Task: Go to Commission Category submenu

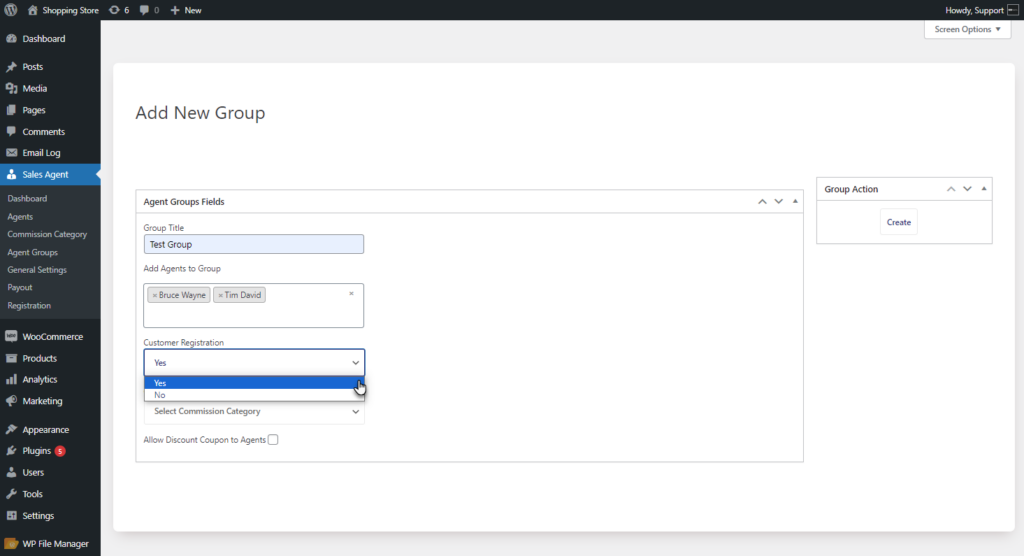Action: pyautogui.click(x=47, y=234)
